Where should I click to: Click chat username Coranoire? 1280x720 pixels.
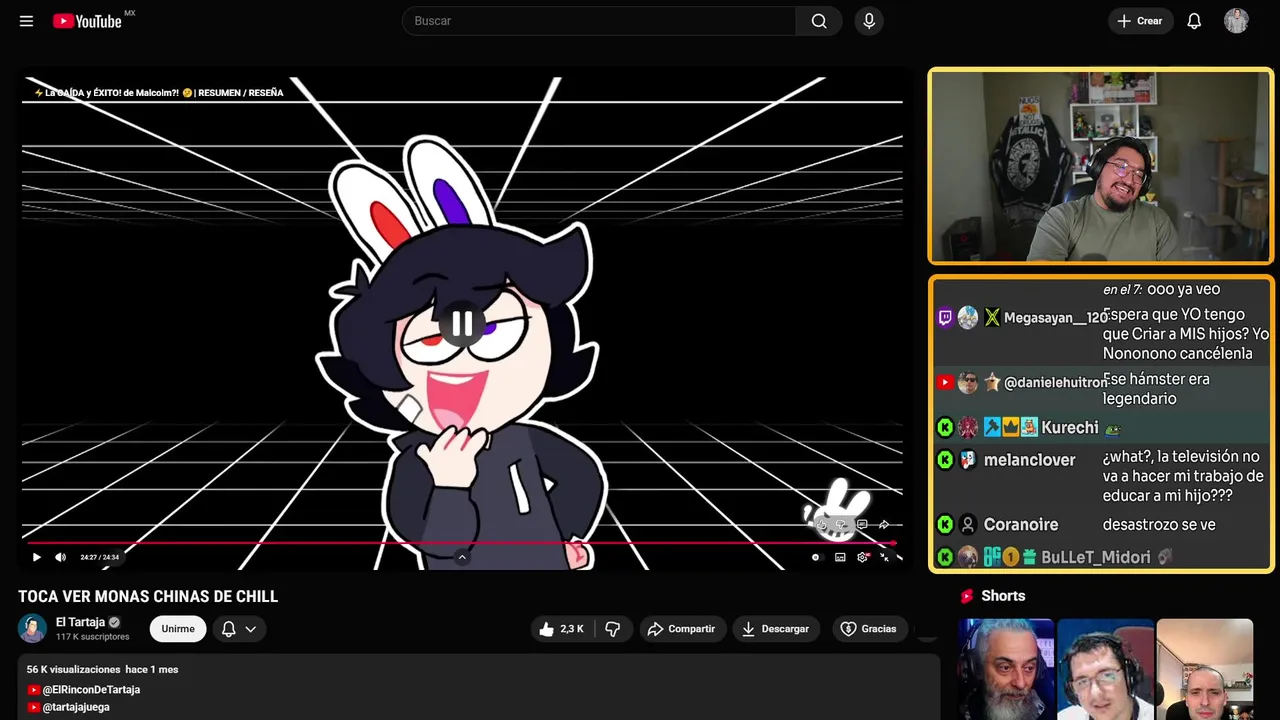(x=1021, y=524)
